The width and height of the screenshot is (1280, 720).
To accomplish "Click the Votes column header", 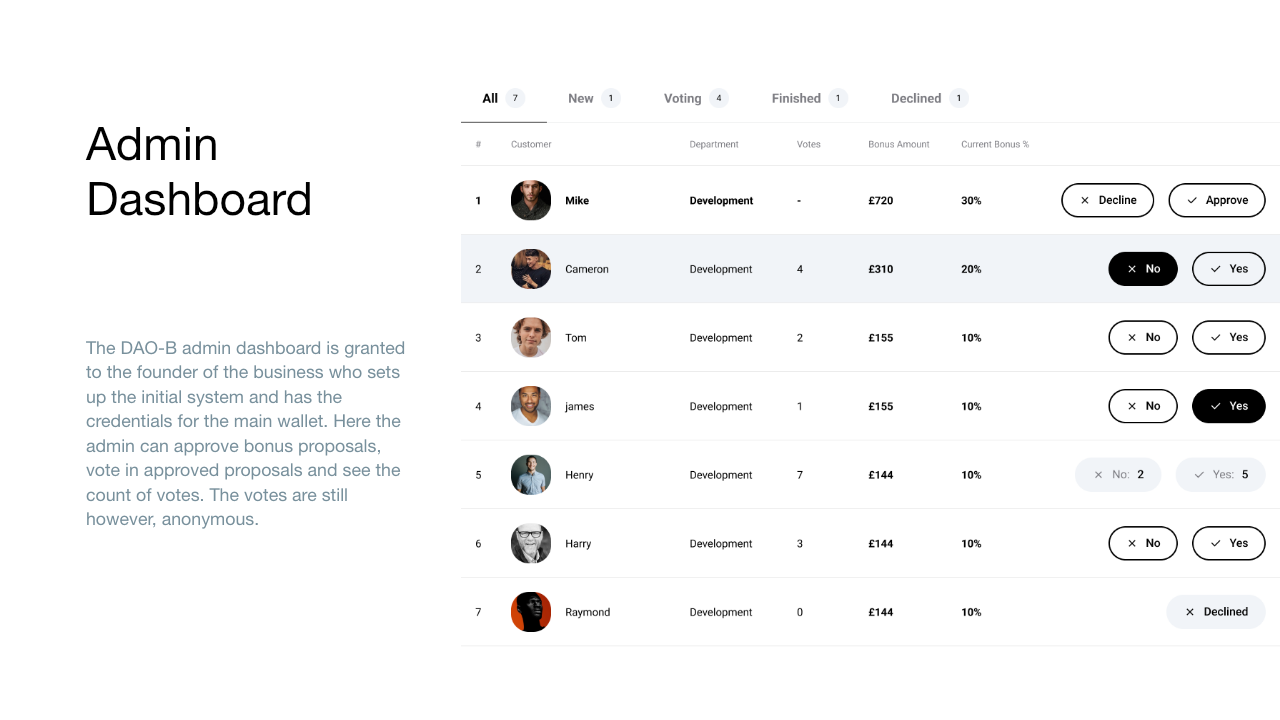I will 809,145.
